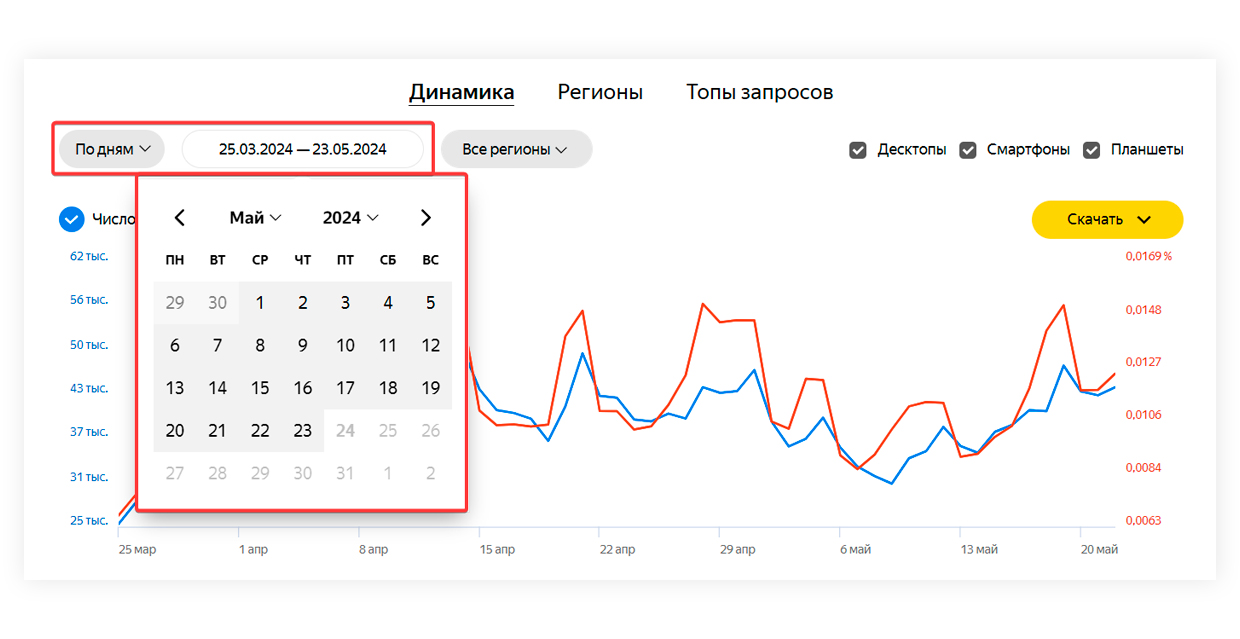
Task: Open the По дням grouping dropdown
Action: pos(112,149)
